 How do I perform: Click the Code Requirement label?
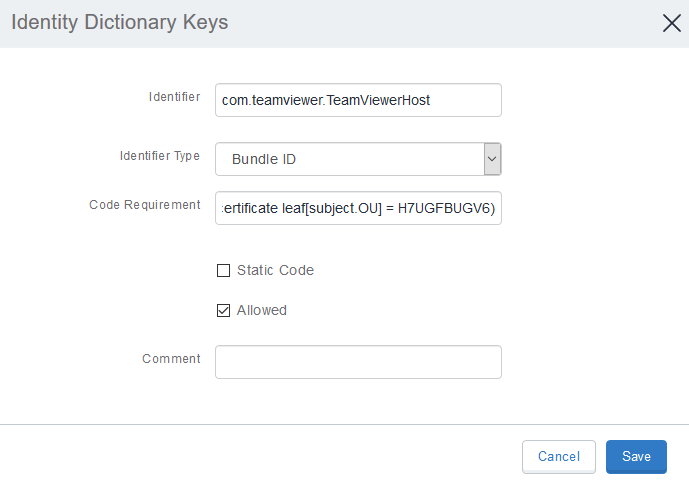[x=145, y=205]
